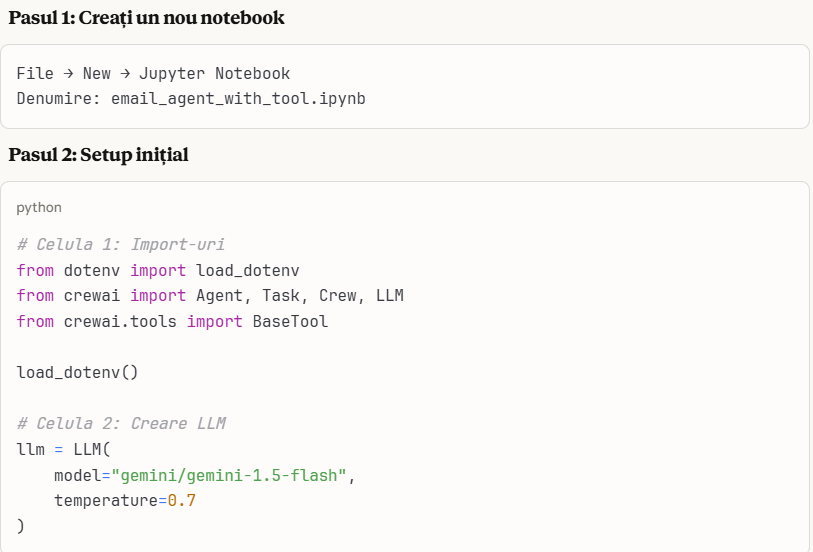This screenshot has width=813, height=552.
Task: Click the "llm = LLM(" assignment line
Action: click(x=59, y=449)
